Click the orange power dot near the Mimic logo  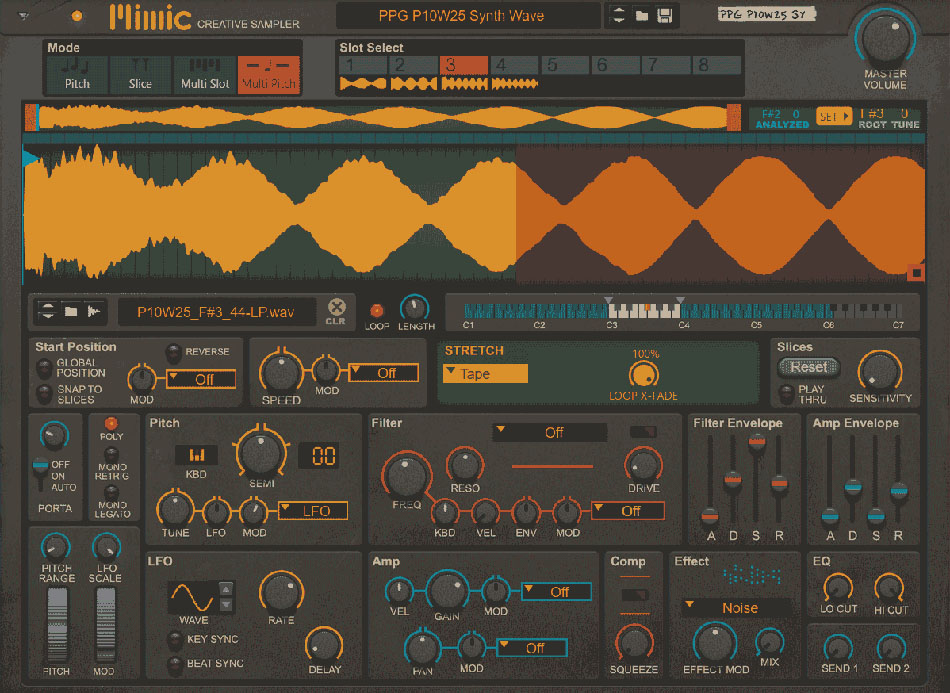click(x=77, y=16)
